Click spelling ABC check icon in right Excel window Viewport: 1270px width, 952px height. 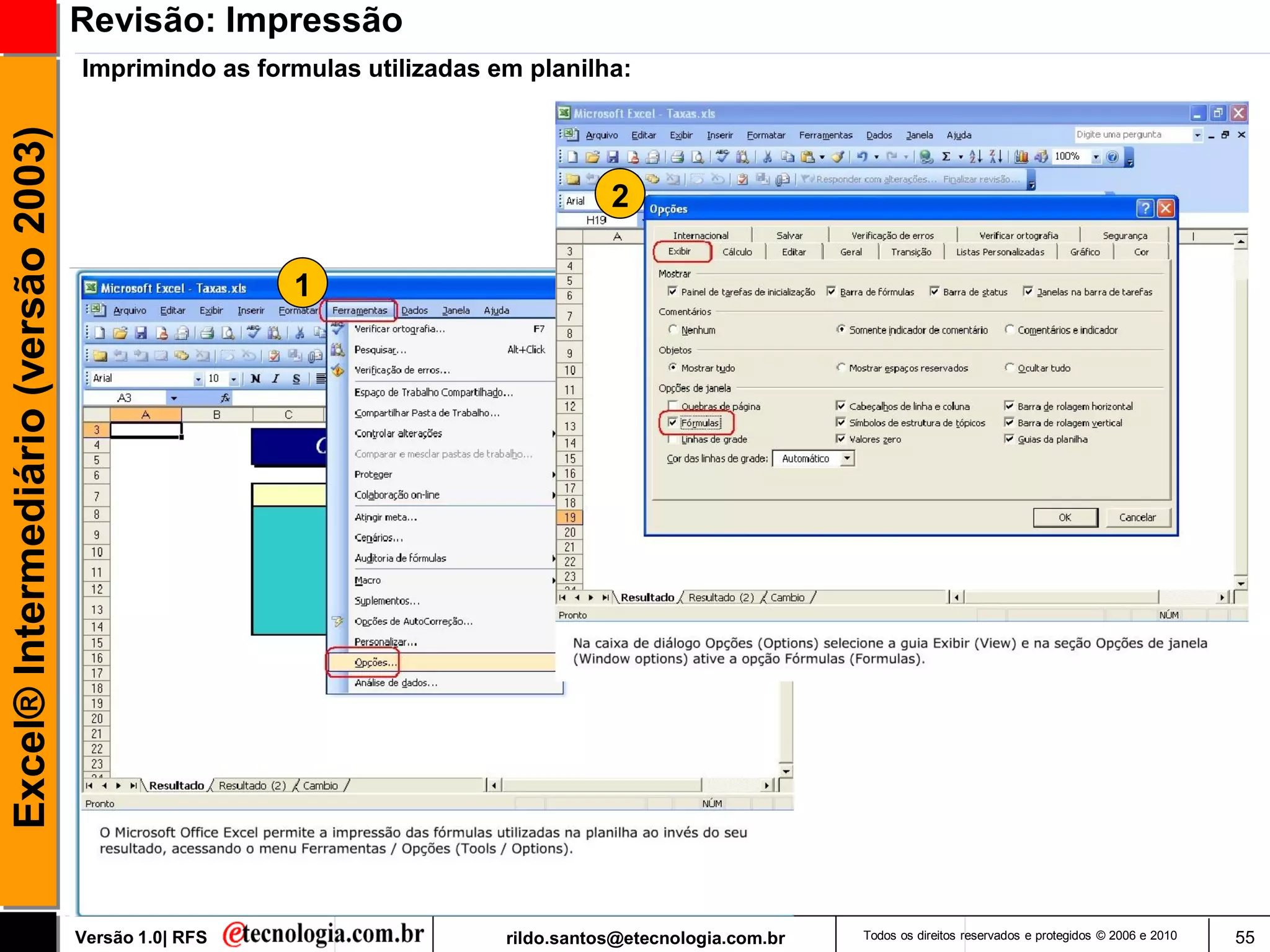[722, 156]
